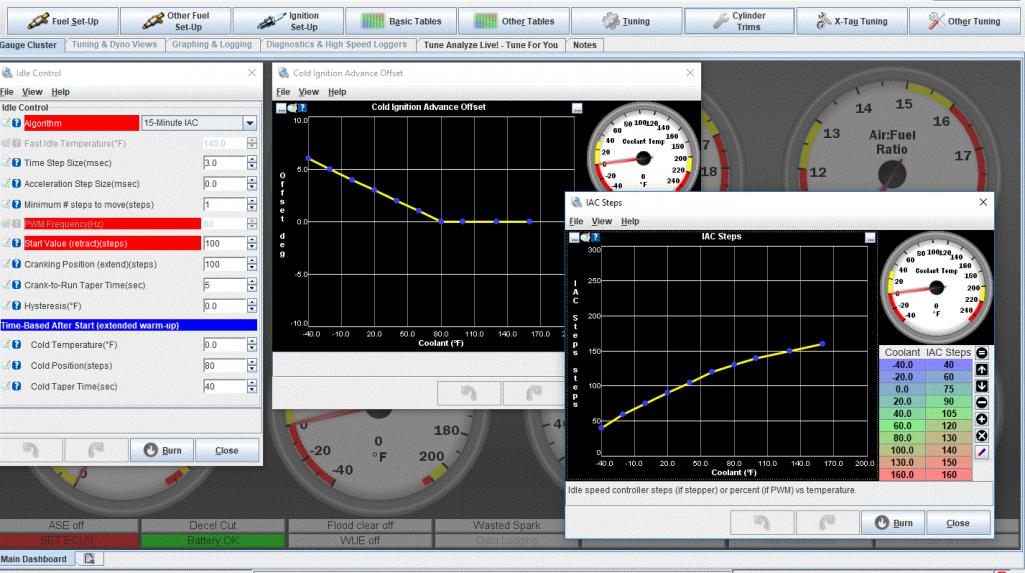Screen dimensions: 1025x573
Task: Click the down-arrow icon beside IAC Steps table
Action: tap(981, 386)
